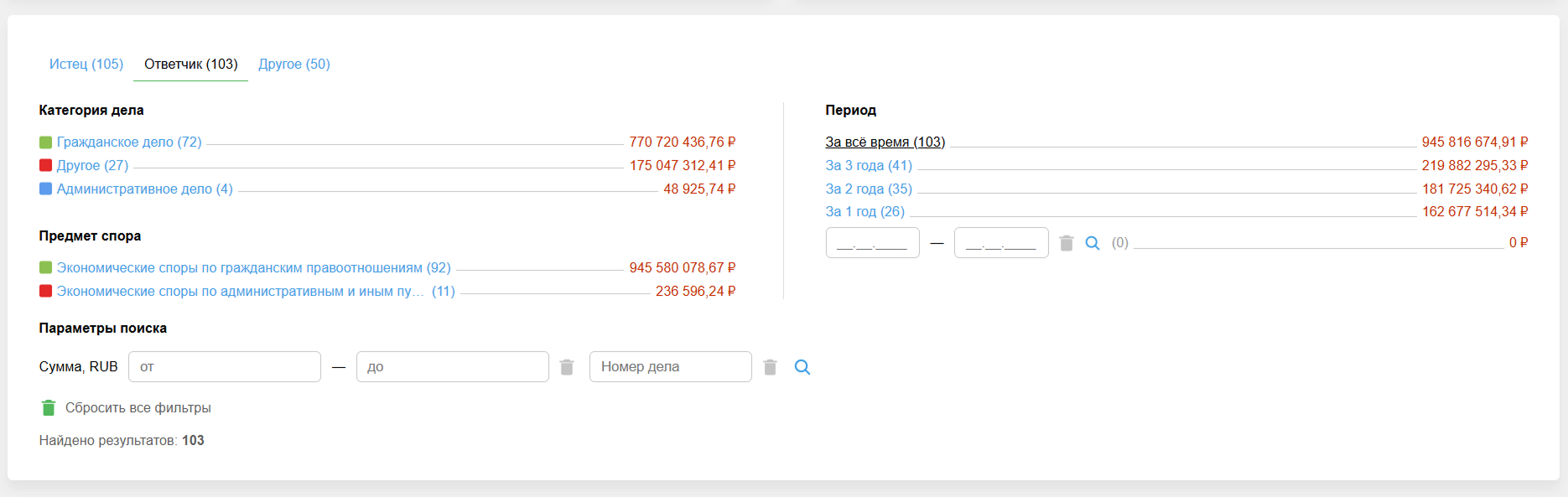The height and width of the screenshot is (497, 1568).
Task: Select the Ответчик (103) tab
Action: pyautogui.click(x=191, y=65)
